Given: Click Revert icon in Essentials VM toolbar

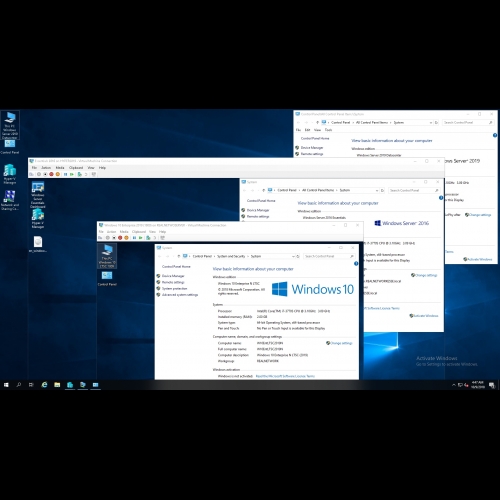Looking at the screenshot, I should pyautogui.click(x=86, y=174).
